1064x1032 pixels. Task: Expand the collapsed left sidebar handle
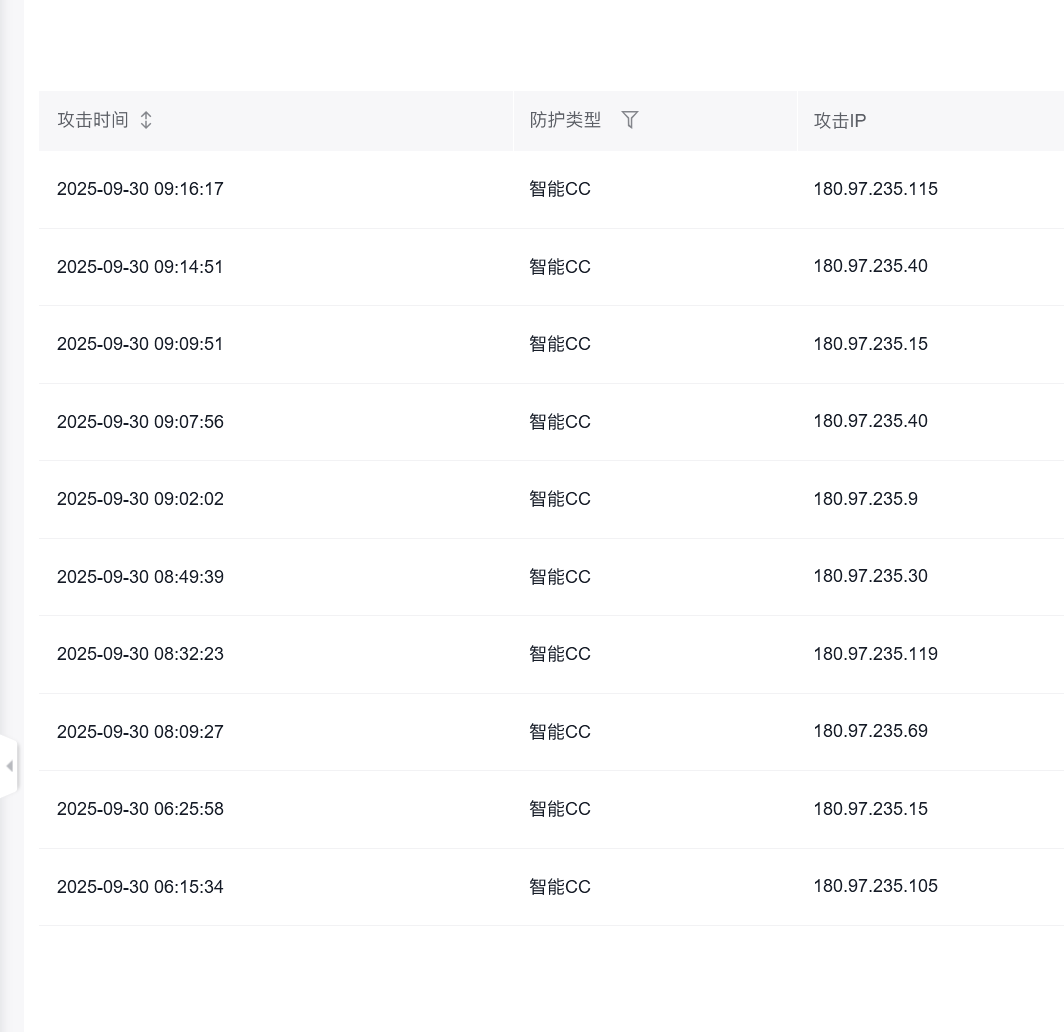9,766
